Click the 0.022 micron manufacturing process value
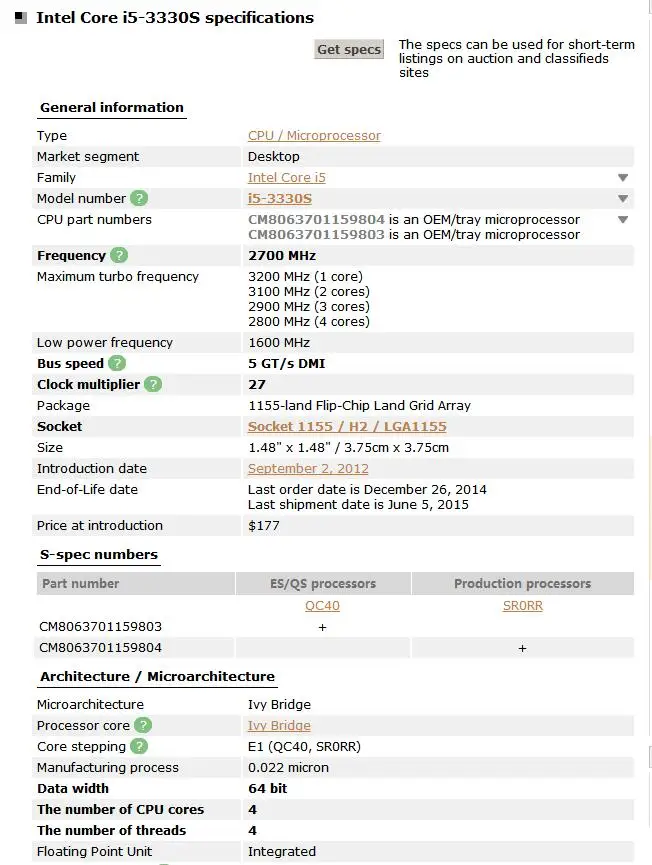 click(288, 767)
